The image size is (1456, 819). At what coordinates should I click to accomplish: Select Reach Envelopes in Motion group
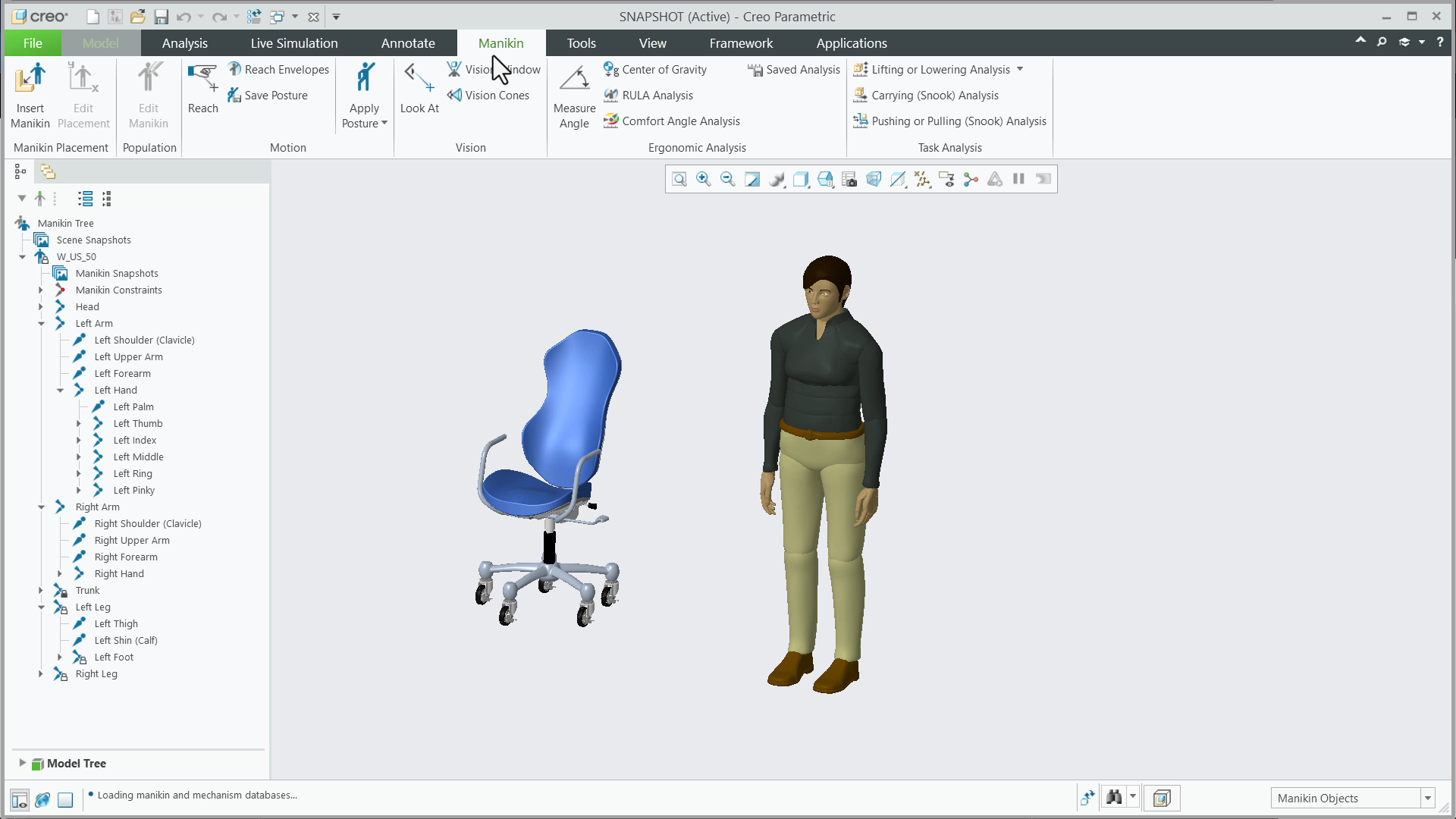click(x=278, y=70)
